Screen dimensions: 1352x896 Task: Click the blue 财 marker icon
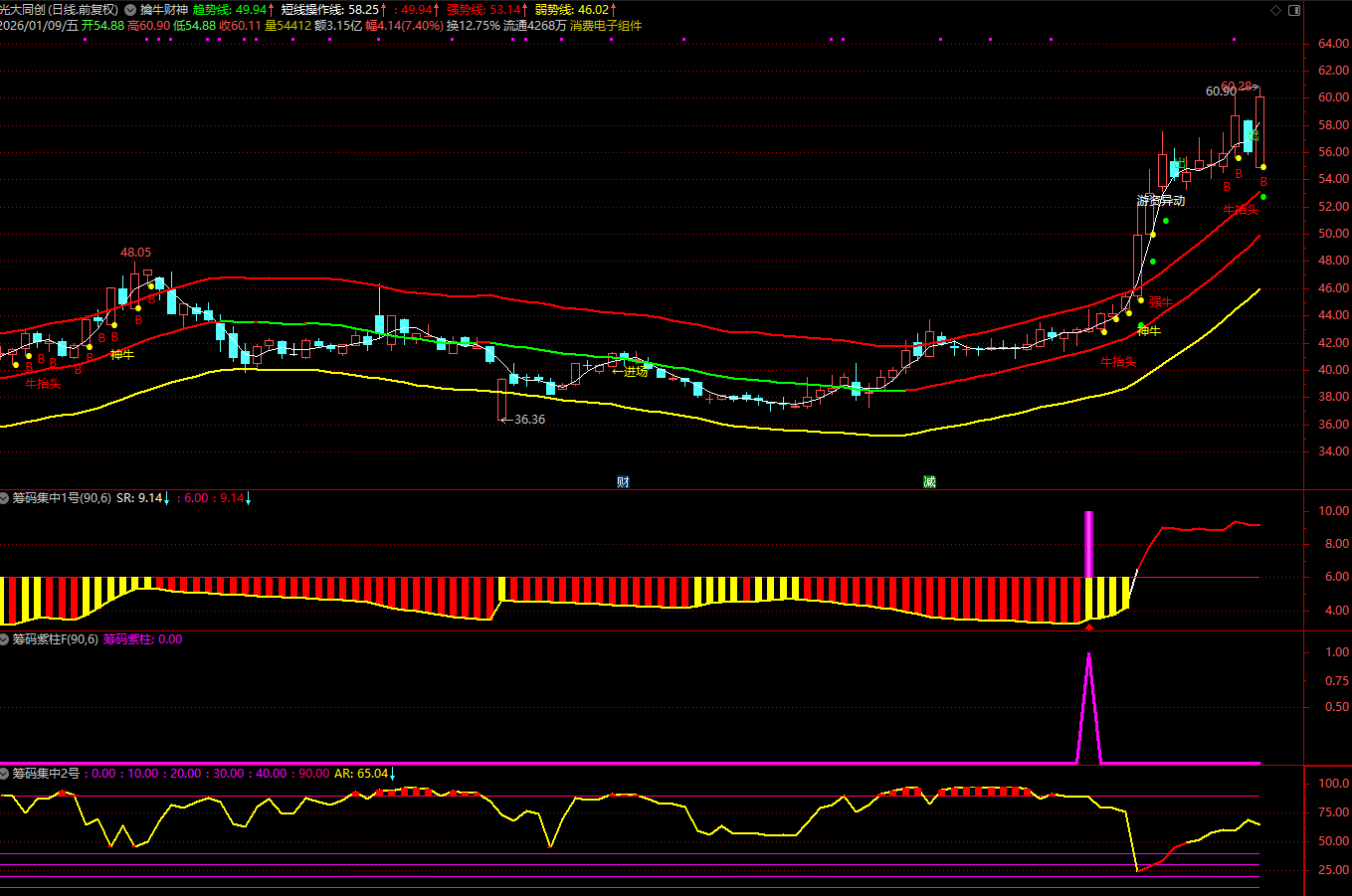(623, 482)
